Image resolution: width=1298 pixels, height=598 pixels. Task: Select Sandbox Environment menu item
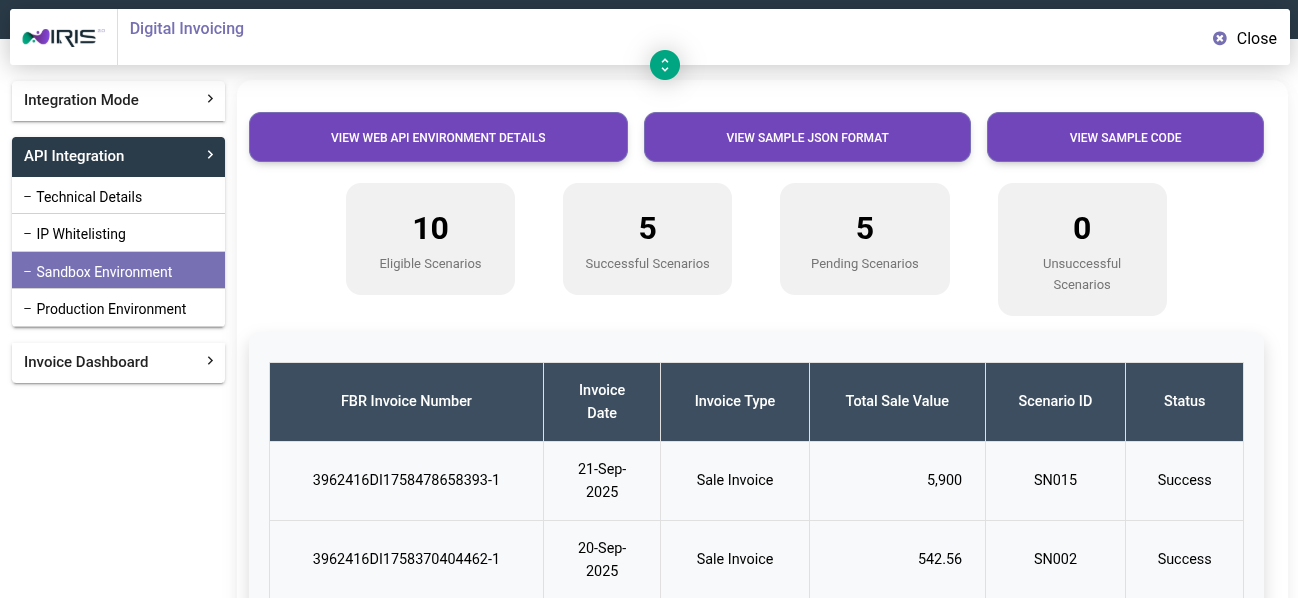click(x=118, y=271)
